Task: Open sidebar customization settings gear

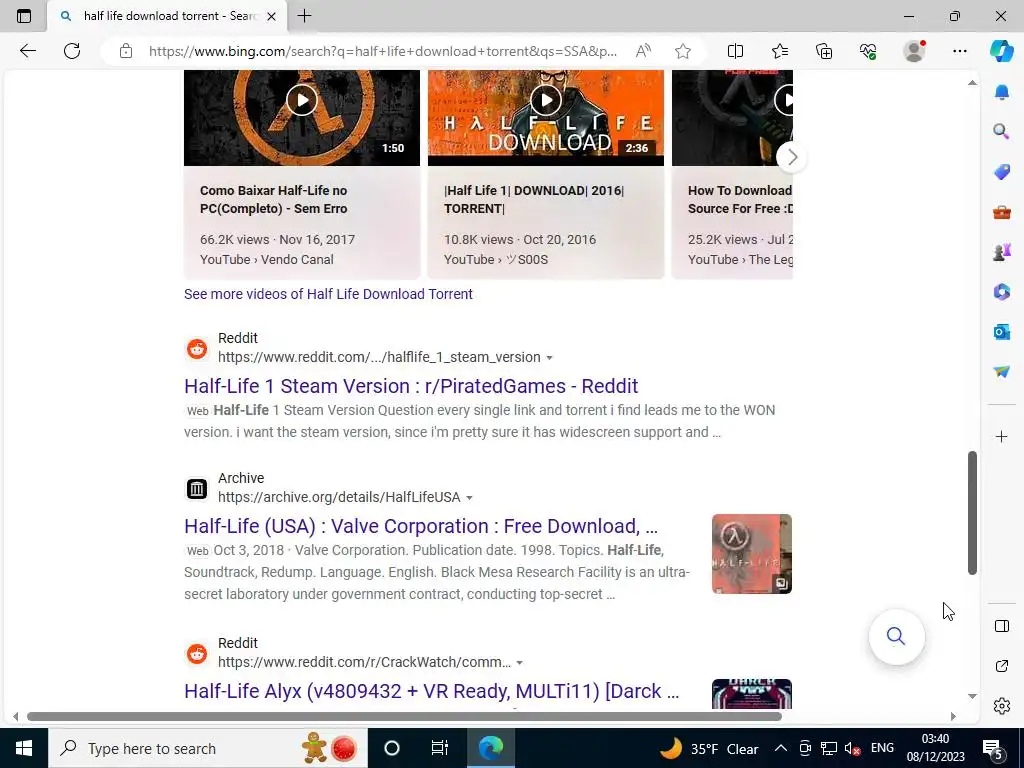Action: pyautogui.click(x=1002, y=706)
